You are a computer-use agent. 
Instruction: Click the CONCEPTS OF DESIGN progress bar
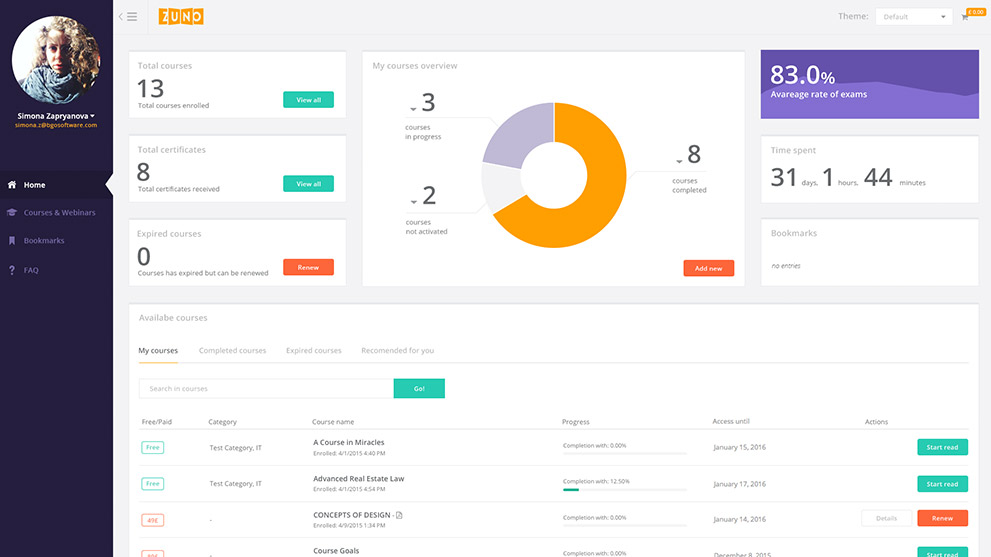tap(624, 525)
